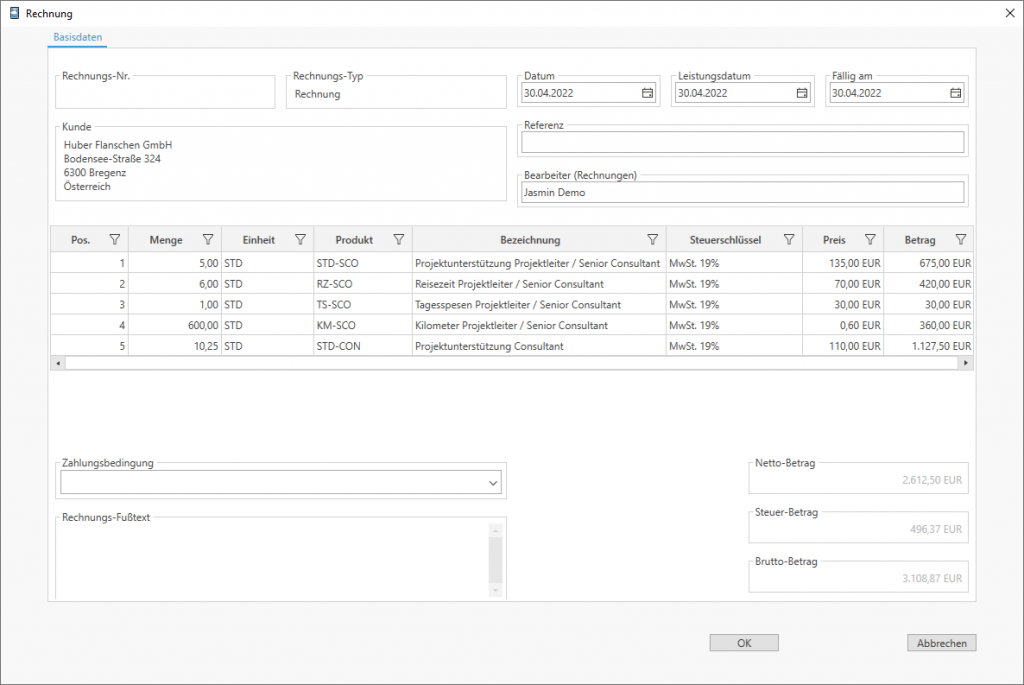Click the Rechnungs-Typ field showing Rechnung

pos(396,94)
